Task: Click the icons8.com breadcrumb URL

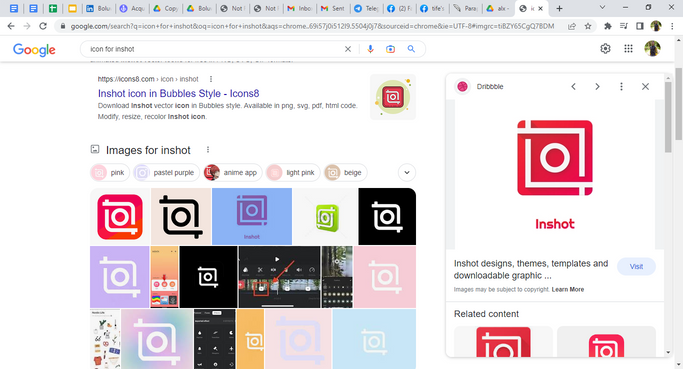Action: 148,79
